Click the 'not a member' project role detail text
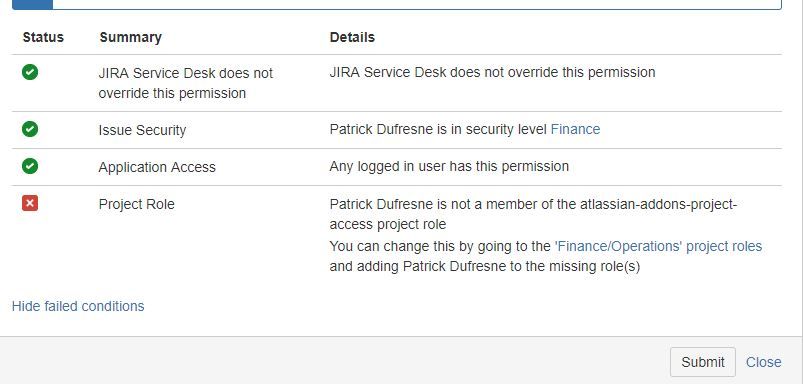 coord(533,214)
